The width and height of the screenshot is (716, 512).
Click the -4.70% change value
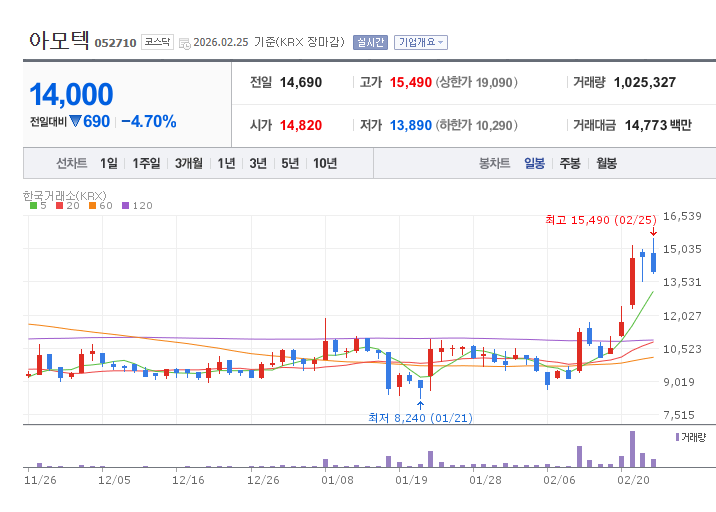pyautogui.click(x=149, y=121)
